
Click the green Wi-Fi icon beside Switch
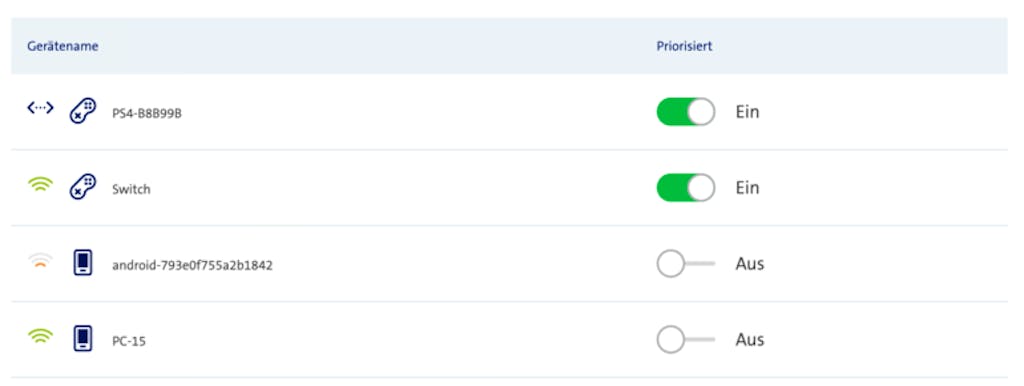[40, 185]
